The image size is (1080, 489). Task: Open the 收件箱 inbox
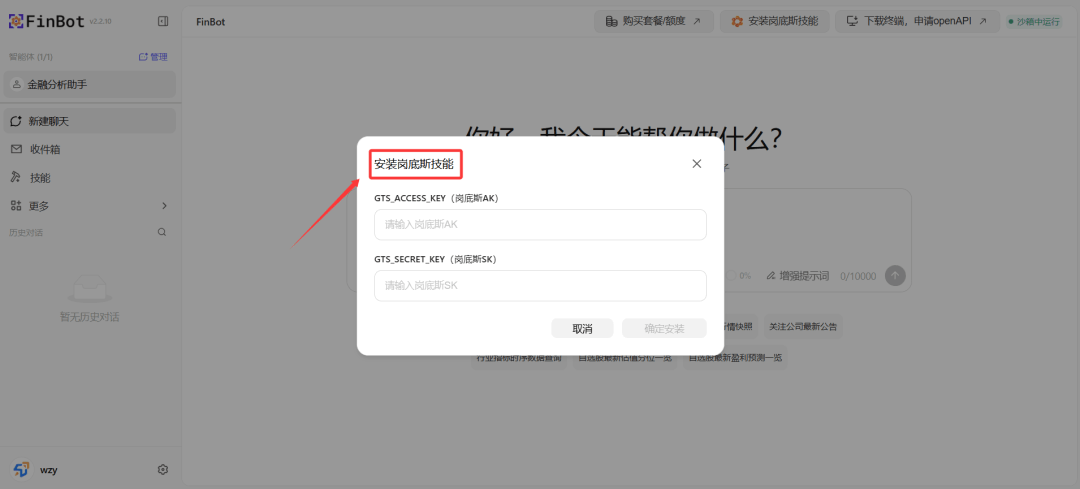pyautogui.click(x=90, y=149)
